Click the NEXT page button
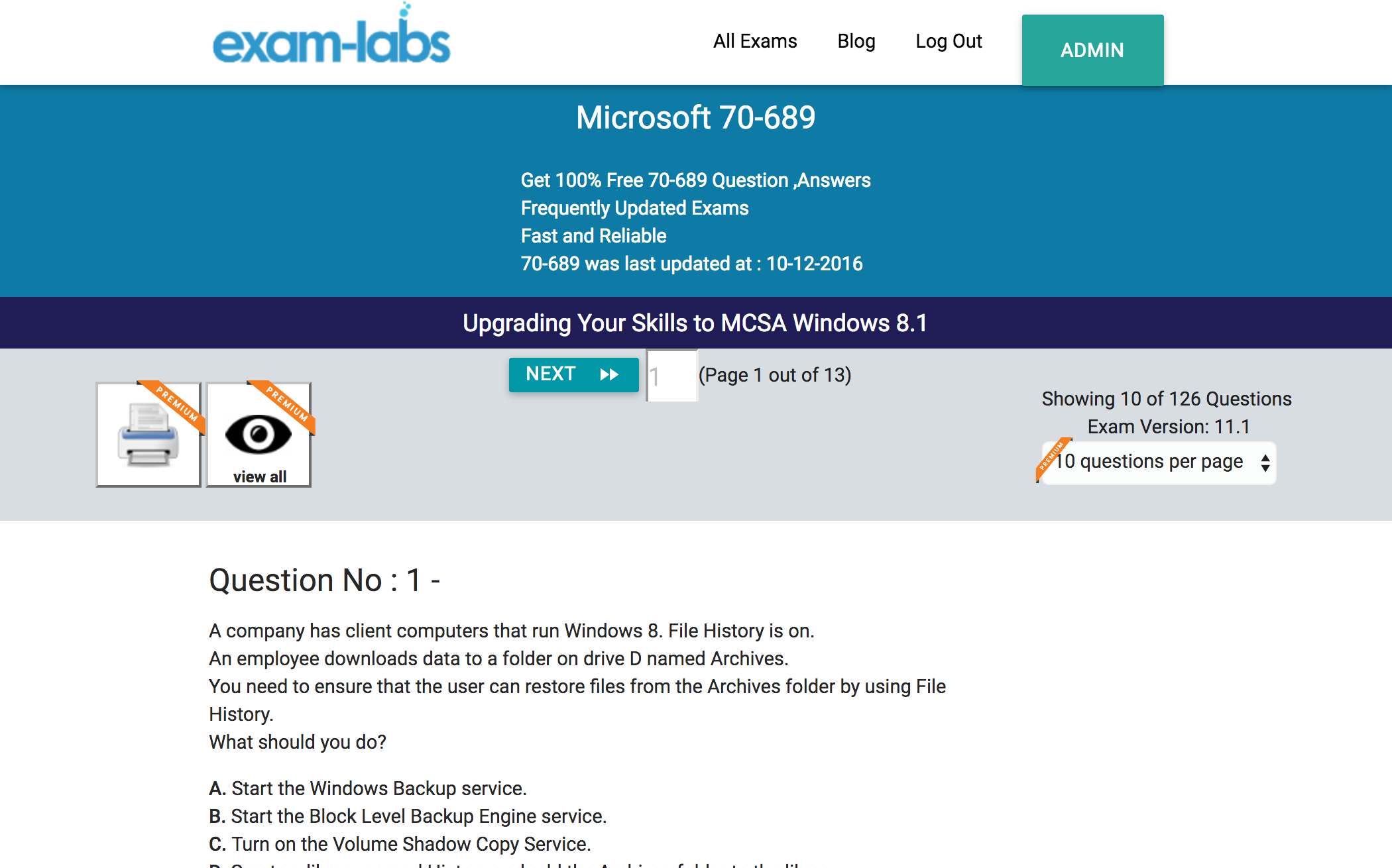This screenshot has height=868, width=1392. 573,374
